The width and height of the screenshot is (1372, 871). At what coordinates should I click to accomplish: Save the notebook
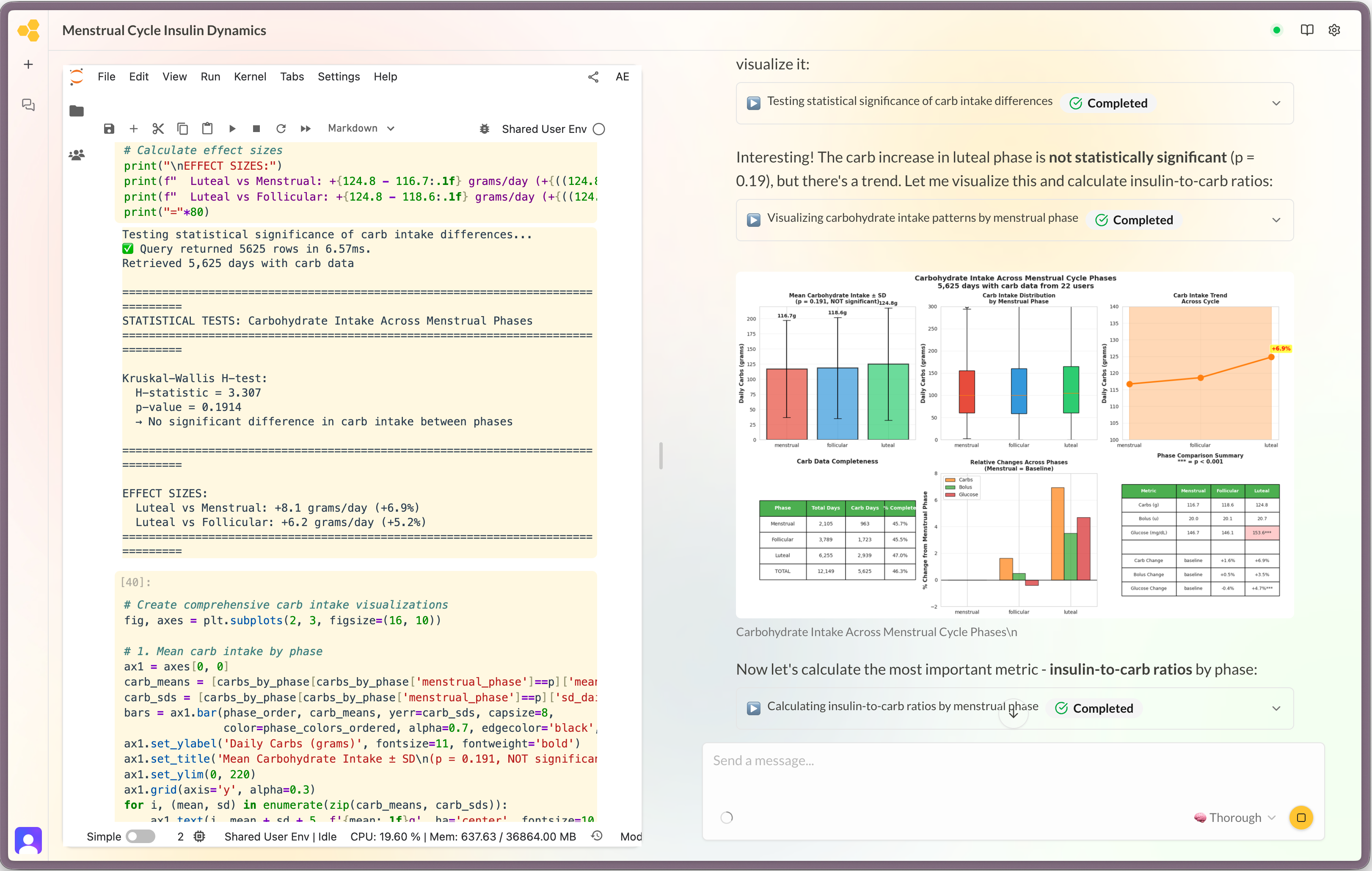coord(109,128)
